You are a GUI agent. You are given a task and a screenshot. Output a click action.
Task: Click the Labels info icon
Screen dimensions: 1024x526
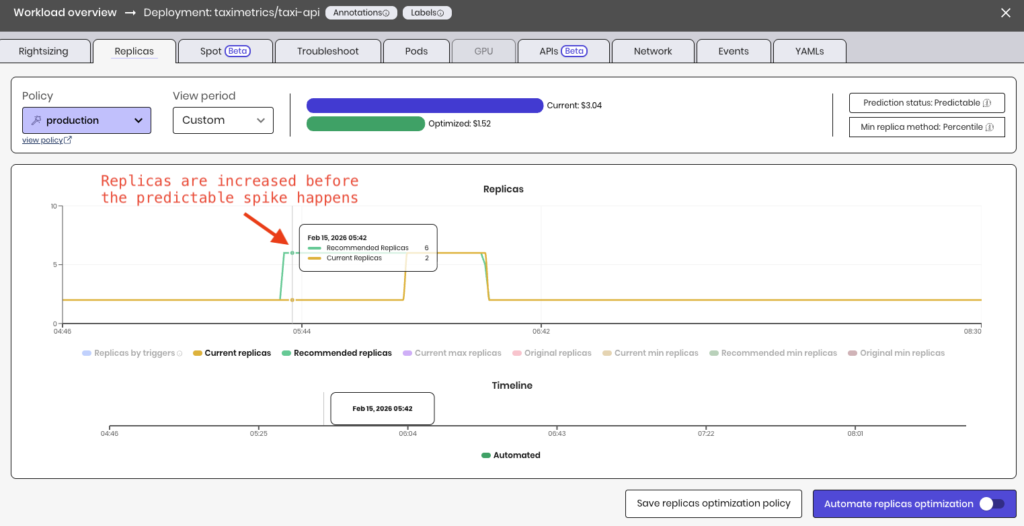[441, 14]
